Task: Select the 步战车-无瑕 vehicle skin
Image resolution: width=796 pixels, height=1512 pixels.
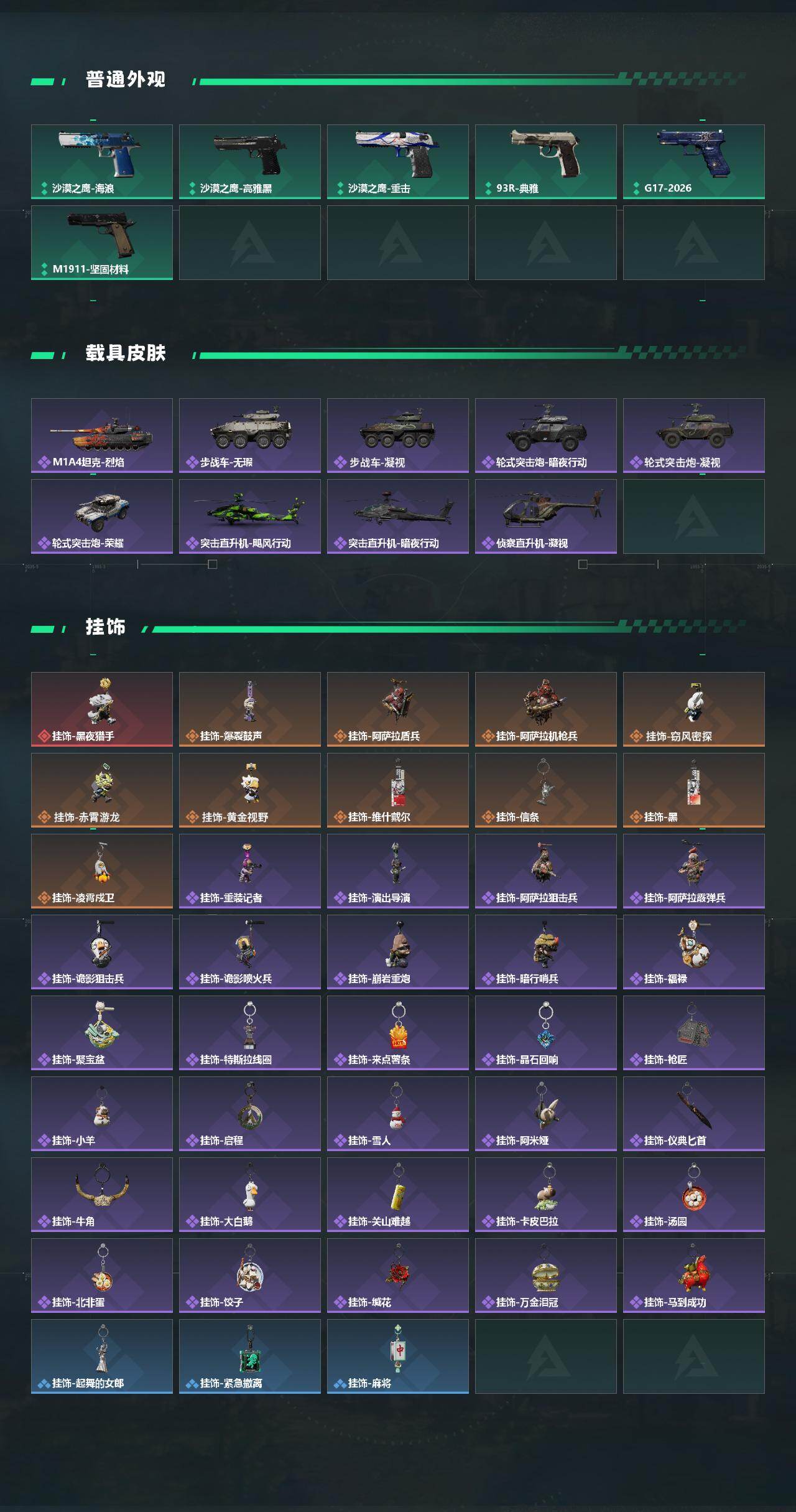Action: pos(250,436)
